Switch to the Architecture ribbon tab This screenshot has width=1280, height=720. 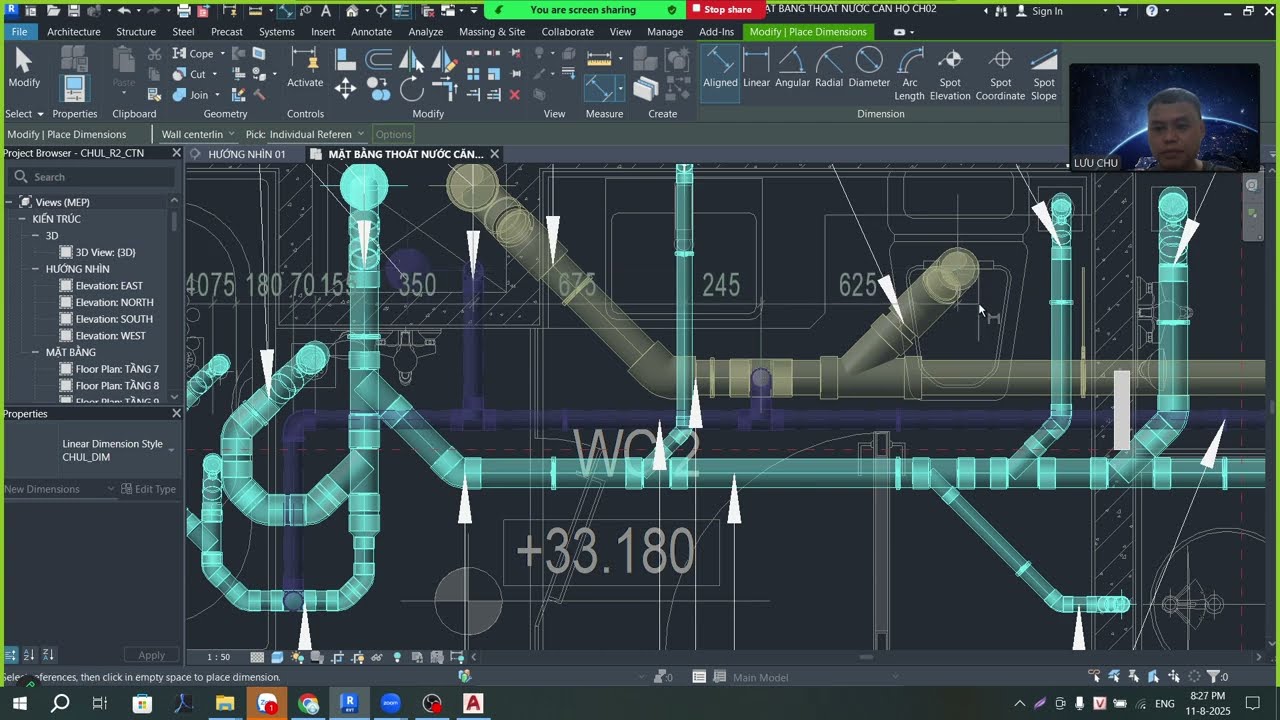point(74,32)
